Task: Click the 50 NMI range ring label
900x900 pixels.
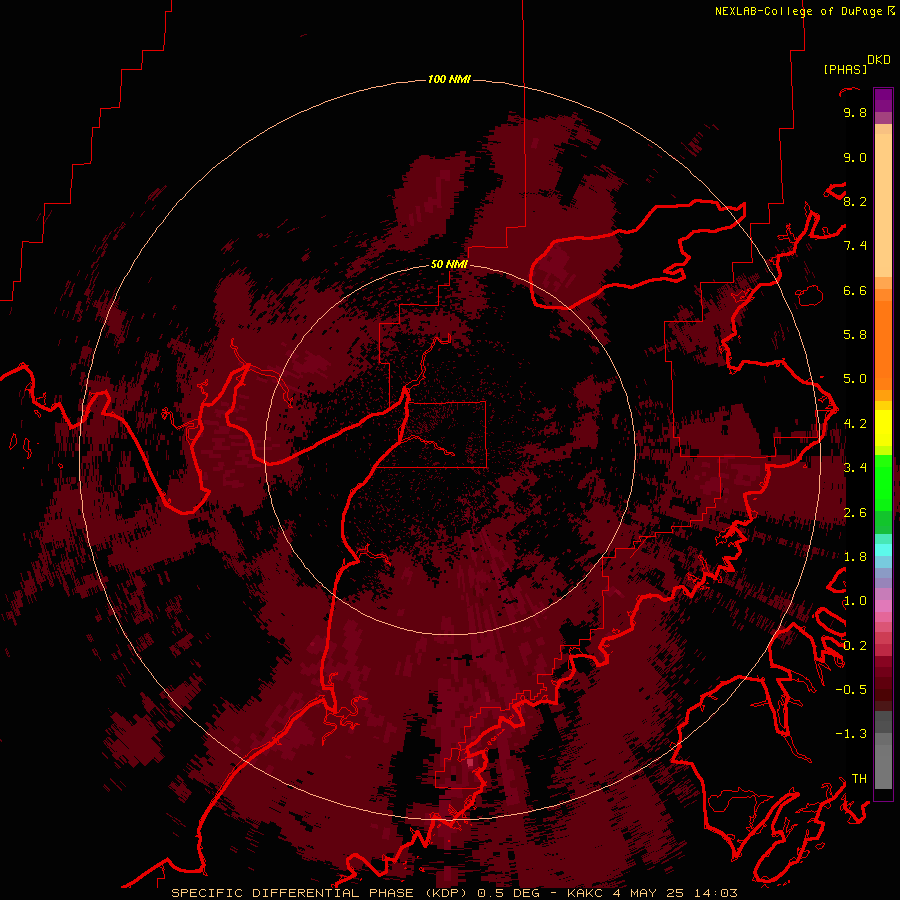Action: click(449, 264)
